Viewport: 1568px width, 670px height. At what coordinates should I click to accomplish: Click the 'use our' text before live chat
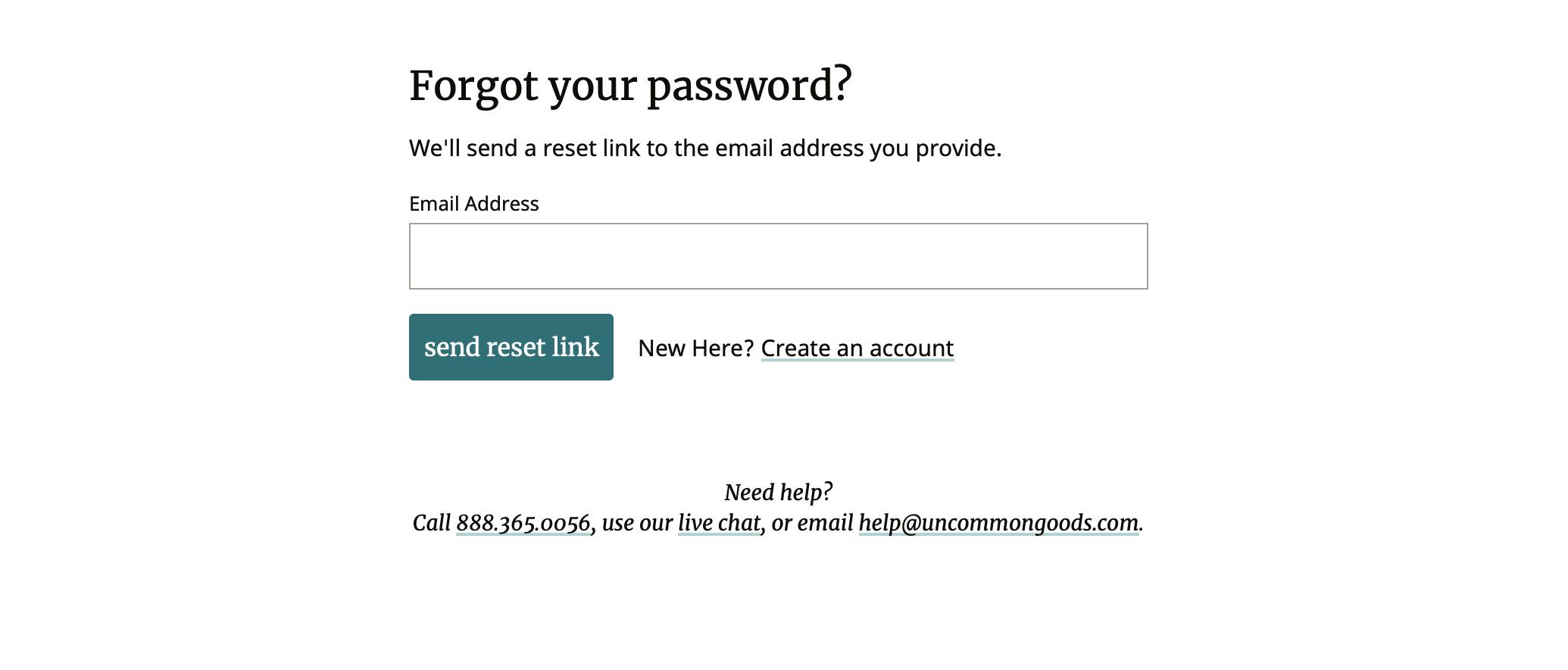(637, 523)
